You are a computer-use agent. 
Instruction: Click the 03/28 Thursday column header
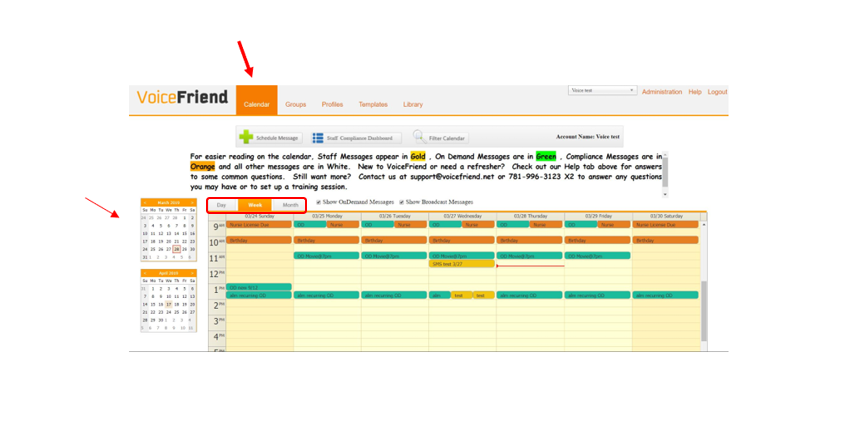click(x=530, y=216)
